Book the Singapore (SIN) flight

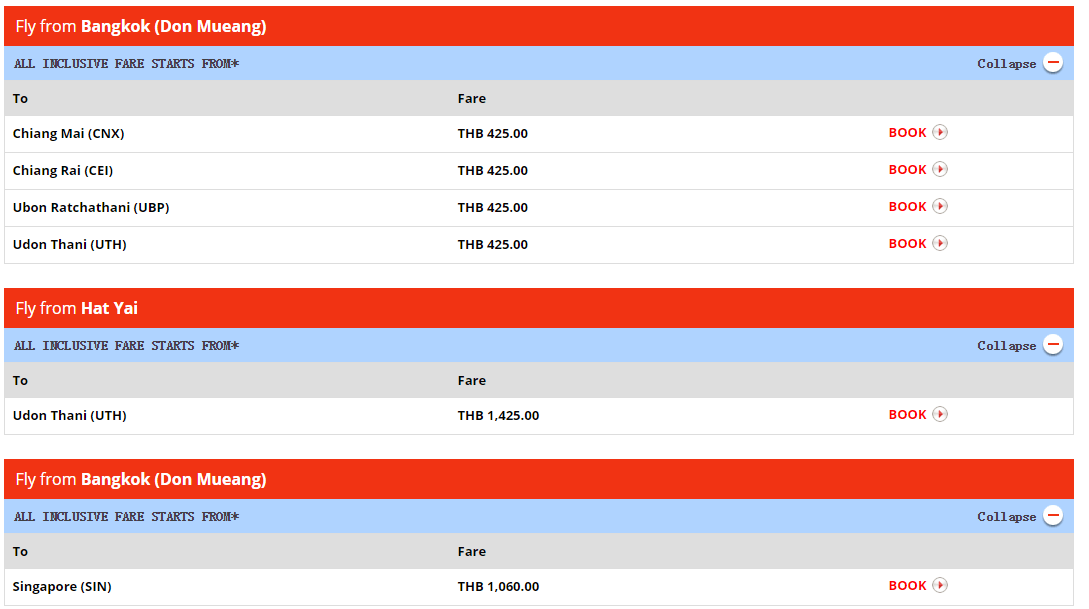907,585
